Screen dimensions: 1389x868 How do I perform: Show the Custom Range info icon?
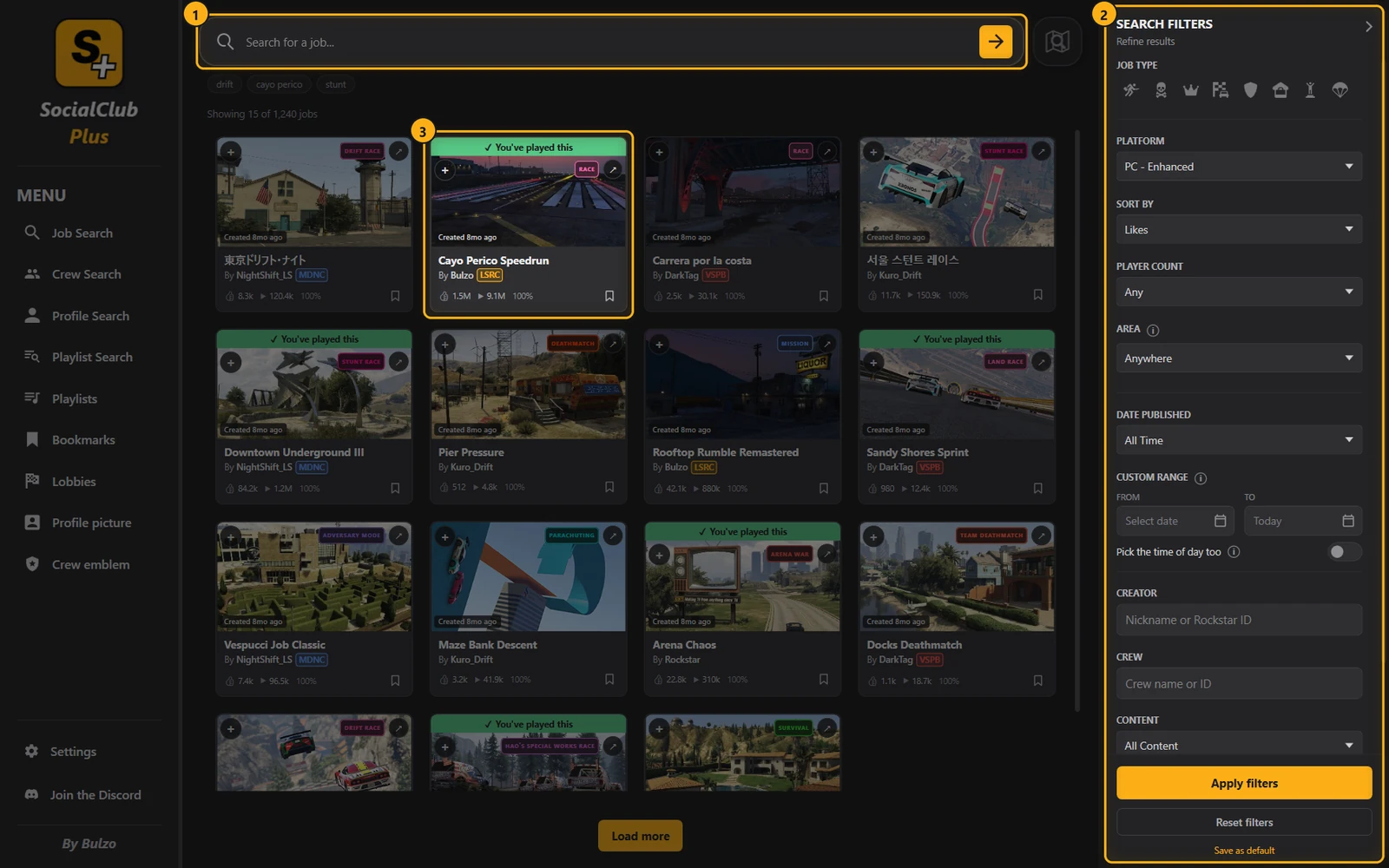[x=1201, y=478]
